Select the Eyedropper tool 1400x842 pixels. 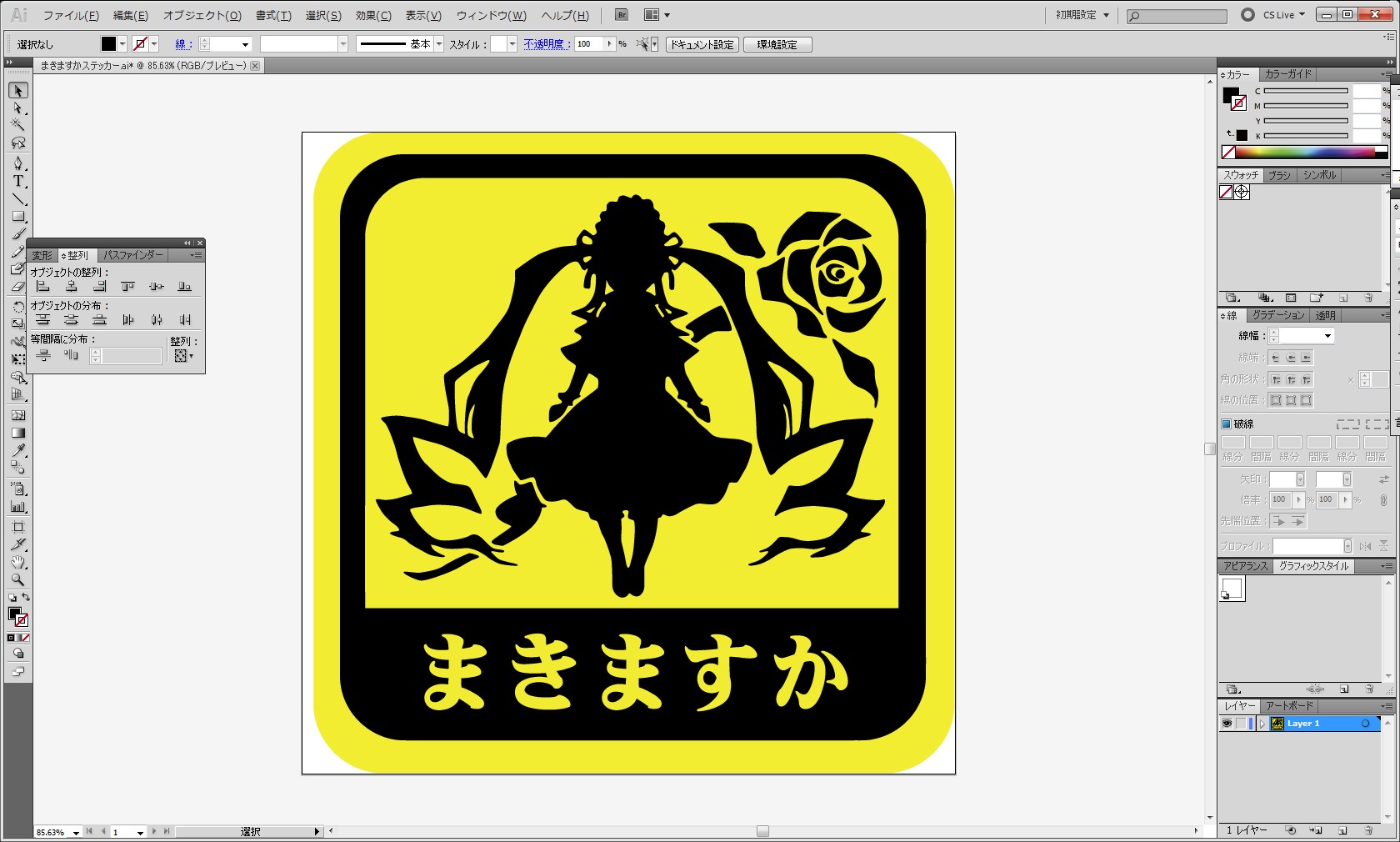[x=17, y=450]
